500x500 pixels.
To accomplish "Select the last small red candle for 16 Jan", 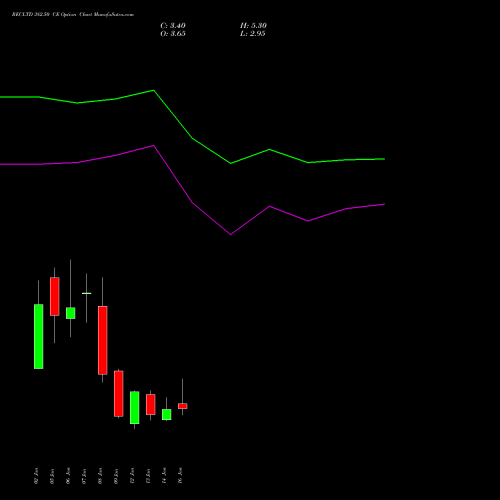I will tap(183, 406).
